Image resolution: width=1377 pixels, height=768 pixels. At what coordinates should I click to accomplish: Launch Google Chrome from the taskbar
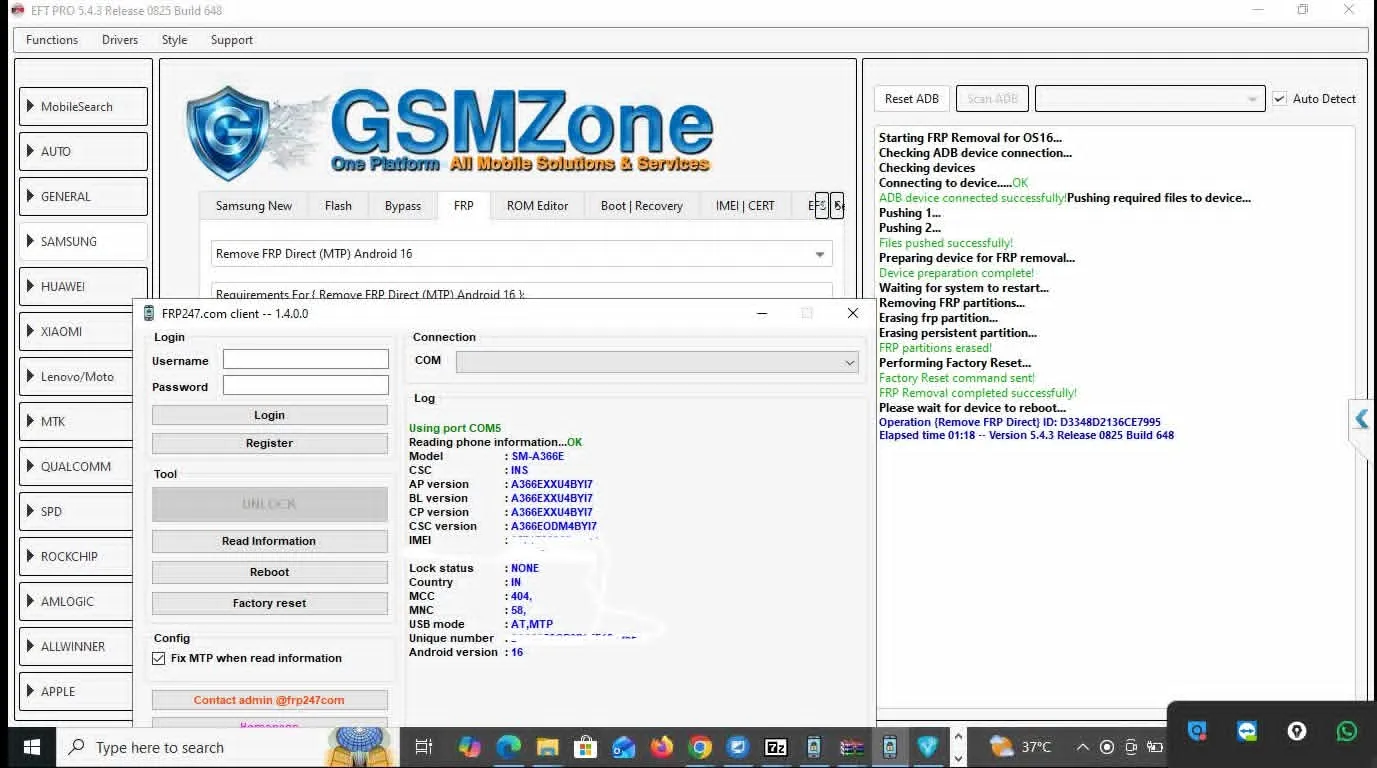(x=700, y=747)
